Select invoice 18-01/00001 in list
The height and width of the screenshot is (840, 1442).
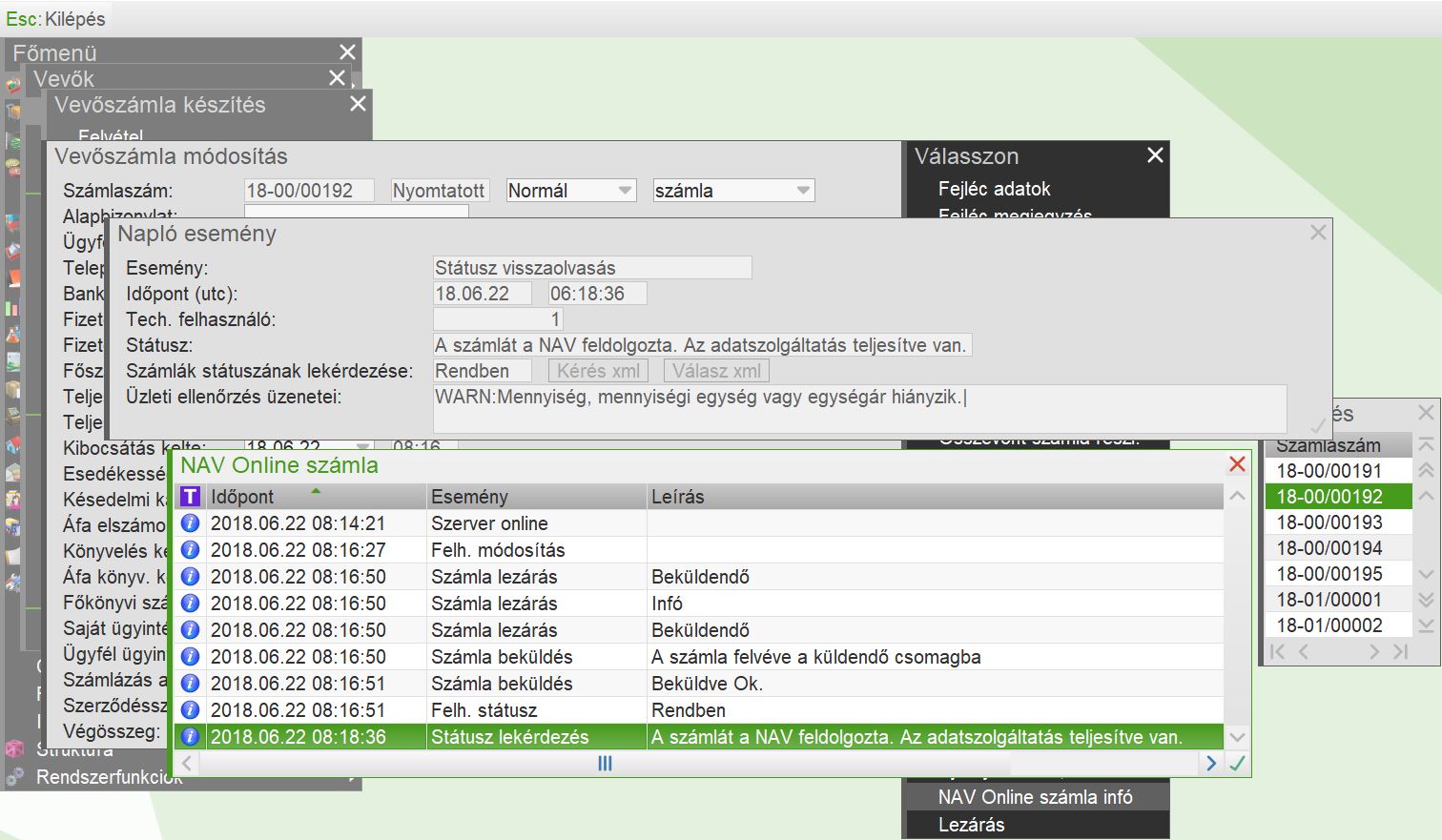coord(1337,600)
